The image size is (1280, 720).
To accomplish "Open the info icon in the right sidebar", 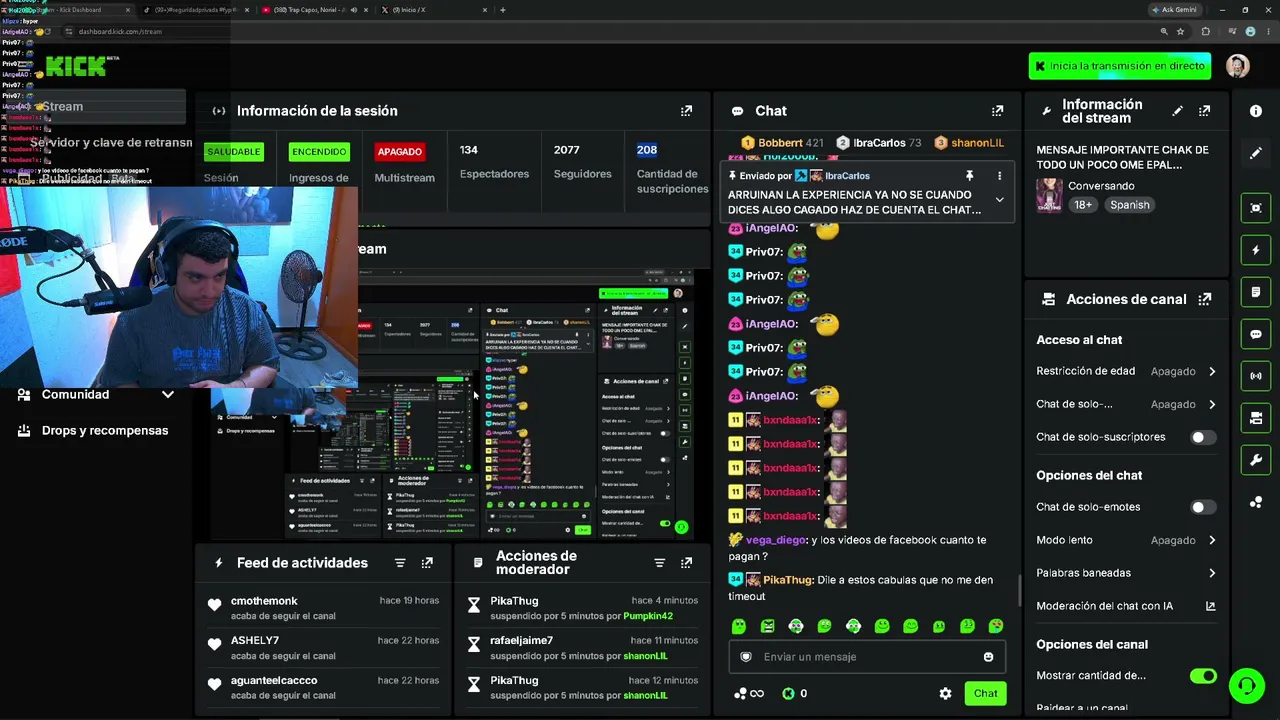I will 1256,111.
